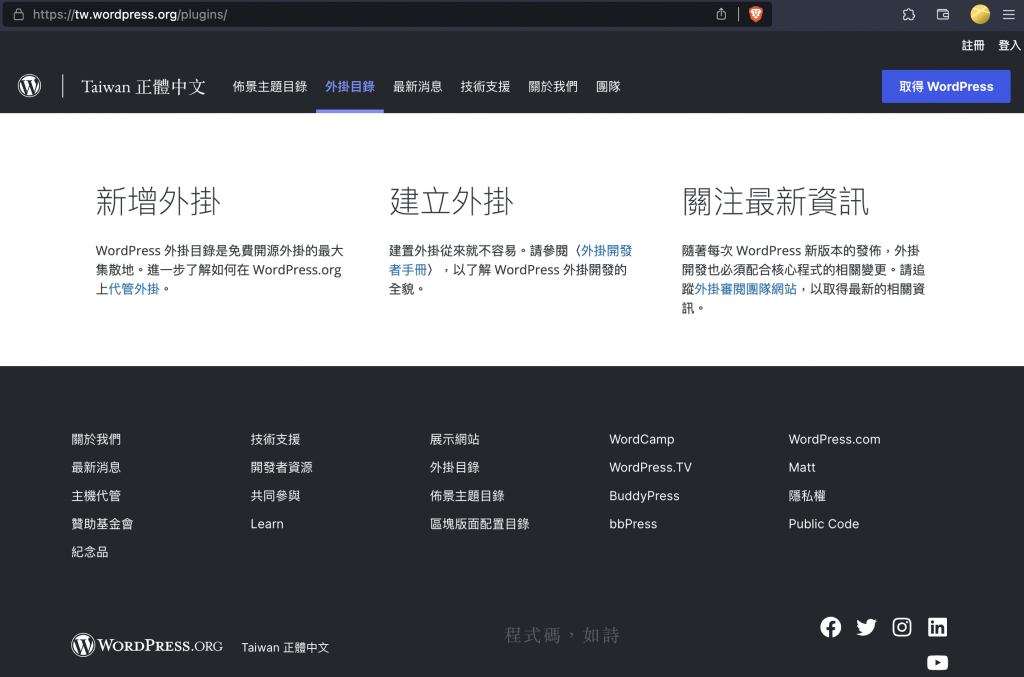Click the WordPress.org footer logo
Image resolution: width=1024 pixels, height=677 pixels.
(x=147, y=645)
